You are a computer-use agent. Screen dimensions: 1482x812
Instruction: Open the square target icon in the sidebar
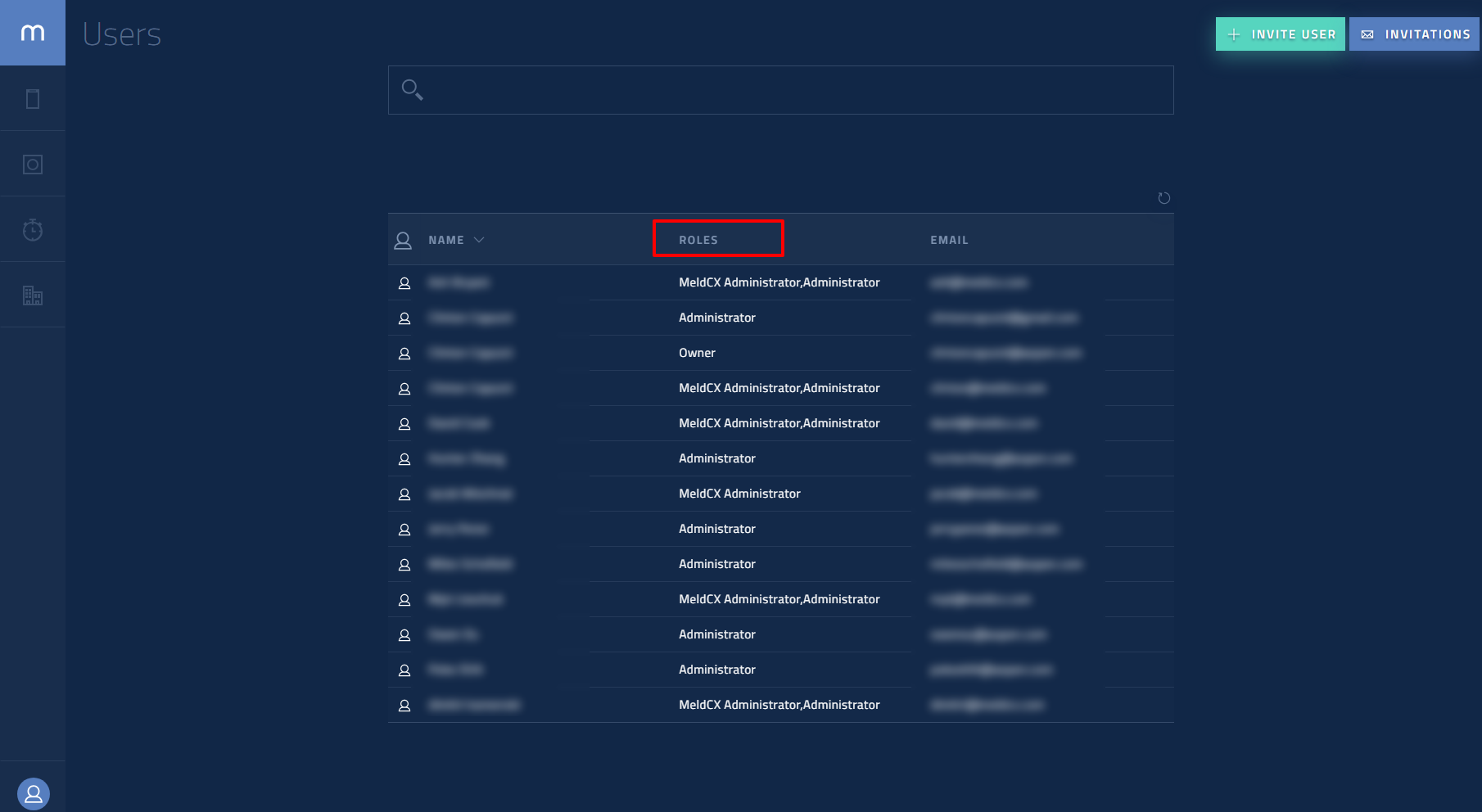(33, 165)
